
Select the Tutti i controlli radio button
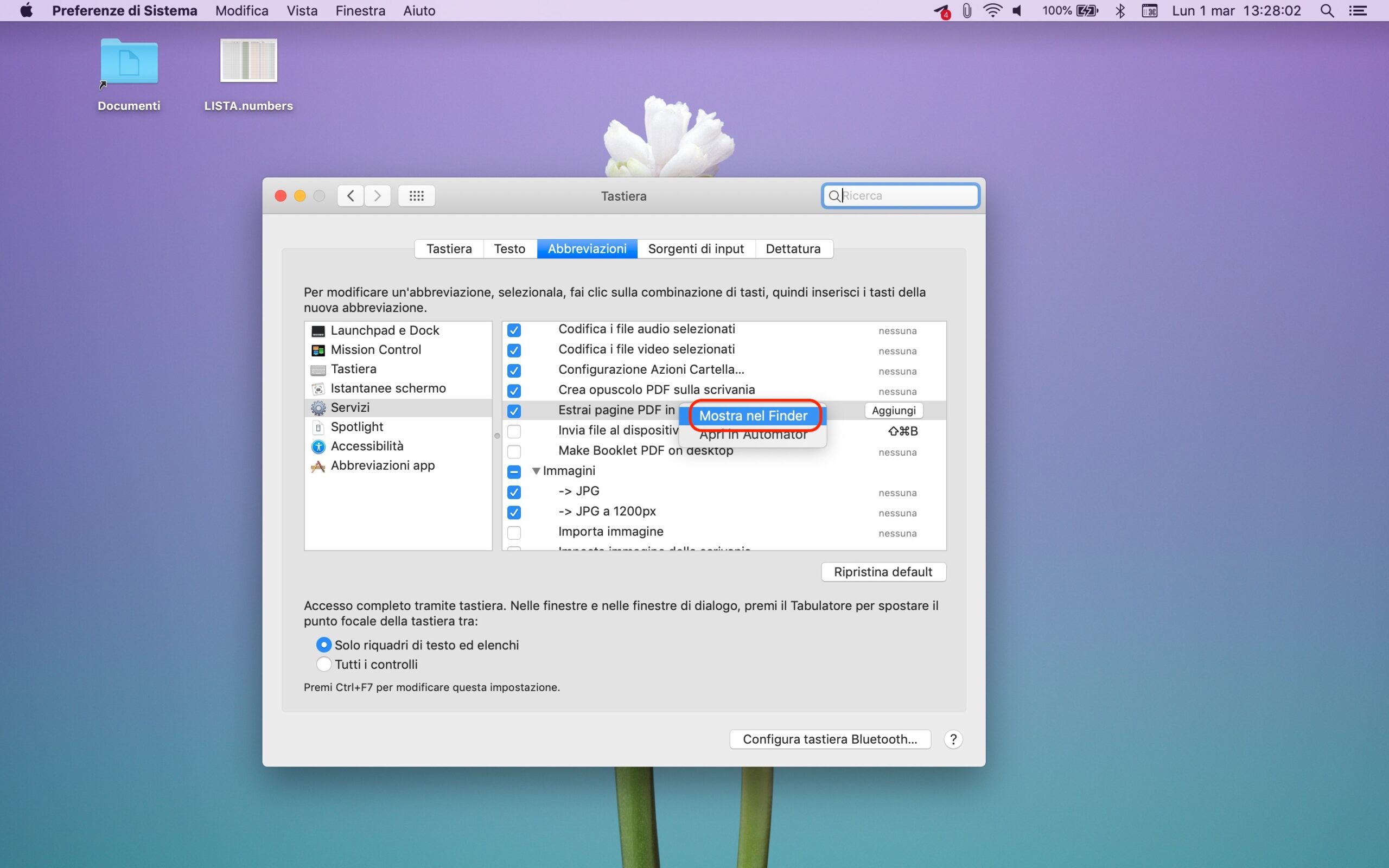coord(324,664)
